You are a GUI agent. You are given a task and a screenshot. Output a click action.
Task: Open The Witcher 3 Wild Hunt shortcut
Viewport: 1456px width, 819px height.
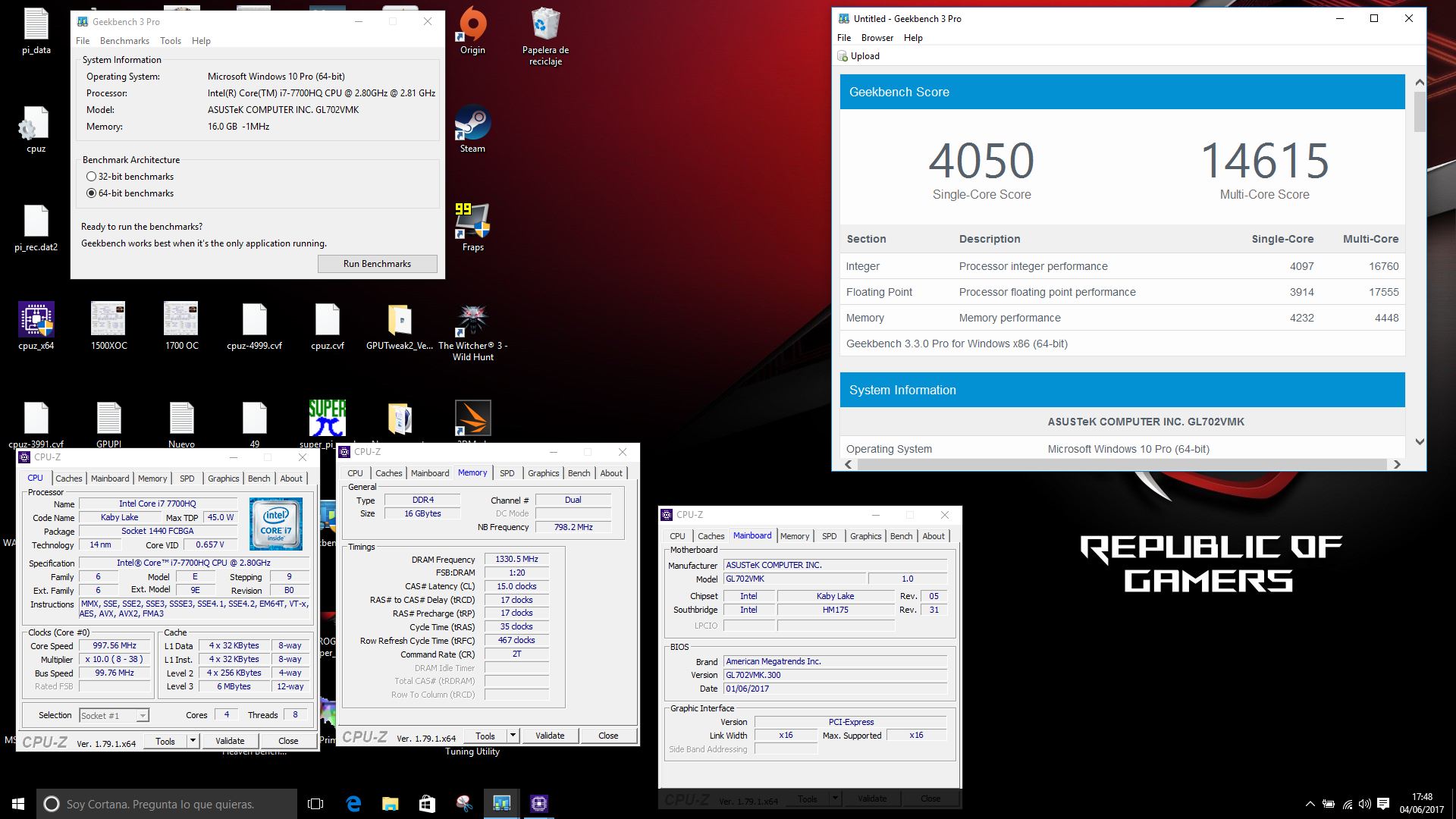coord(472,331)
